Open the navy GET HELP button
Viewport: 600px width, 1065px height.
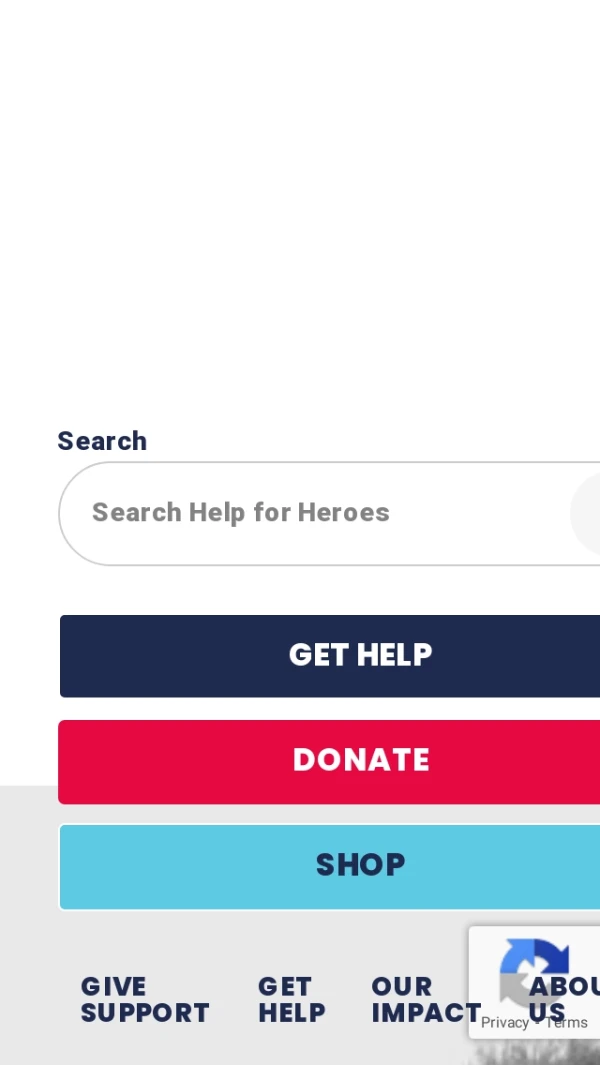pos(330,656)
